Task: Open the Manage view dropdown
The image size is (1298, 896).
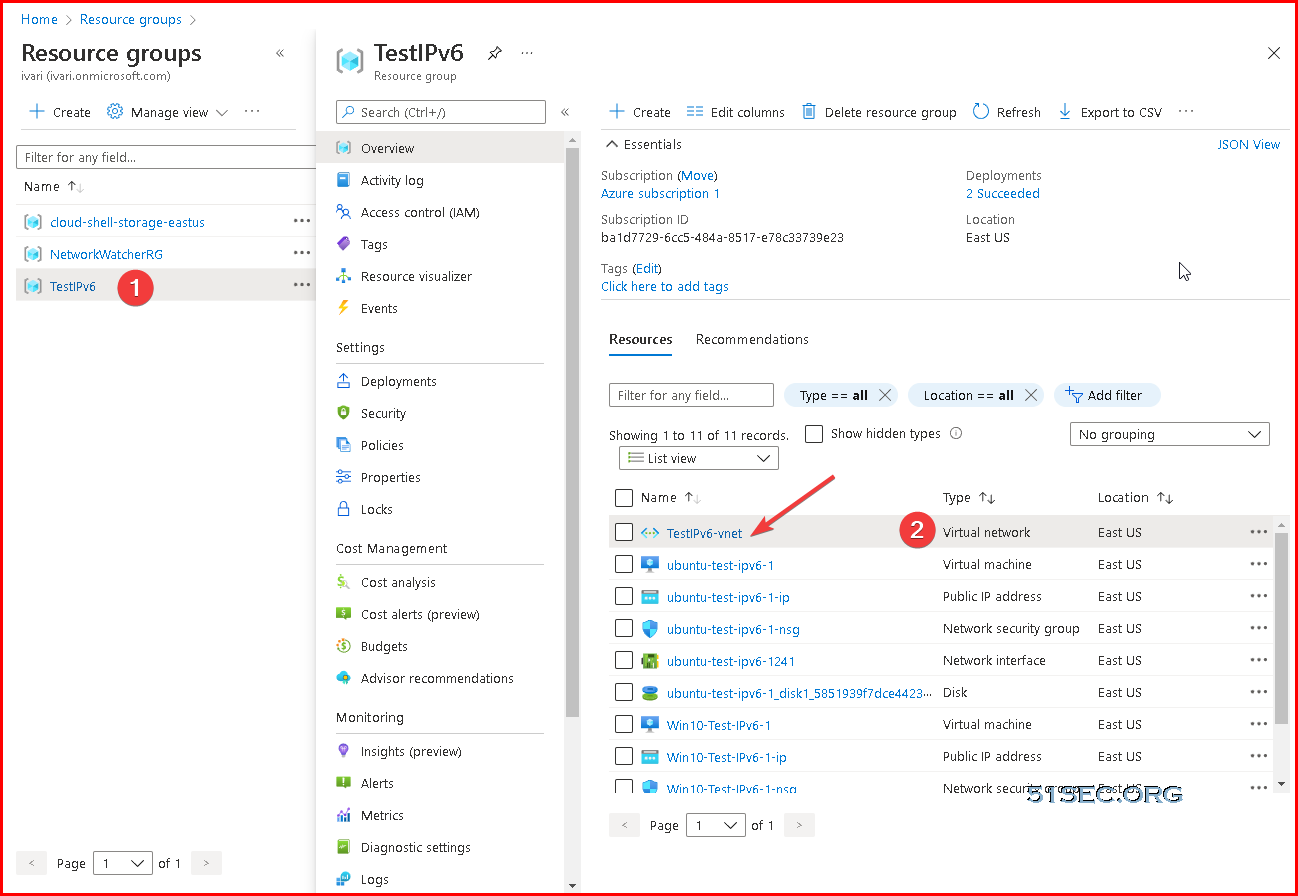Action: pos(167,112)
